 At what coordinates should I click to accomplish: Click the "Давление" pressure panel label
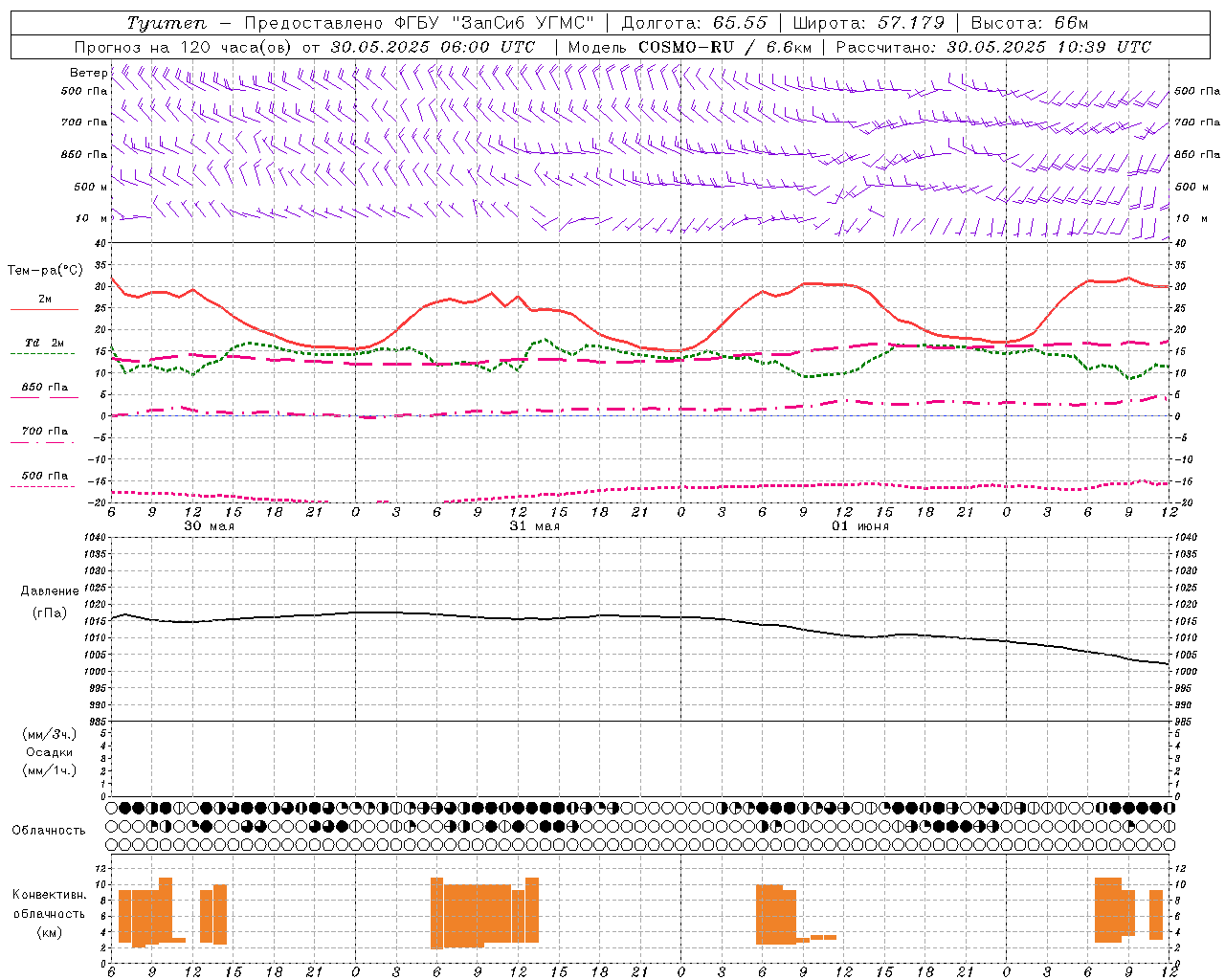pos(50,591)
